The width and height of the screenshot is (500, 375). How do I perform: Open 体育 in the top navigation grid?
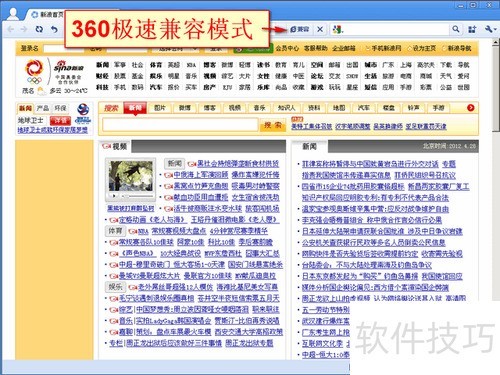click(x=156, y=65)
